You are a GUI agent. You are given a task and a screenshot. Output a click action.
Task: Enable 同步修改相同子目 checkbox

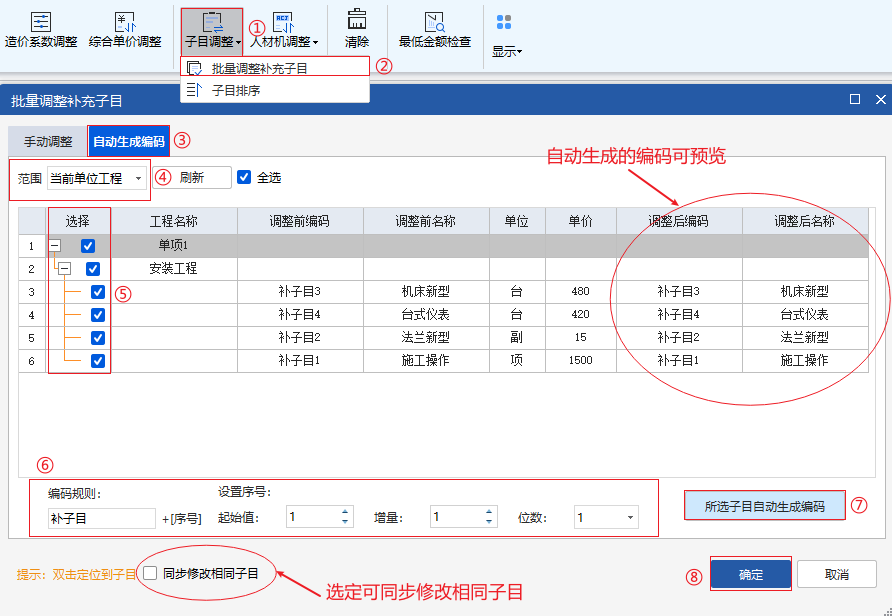coord(150,573)
